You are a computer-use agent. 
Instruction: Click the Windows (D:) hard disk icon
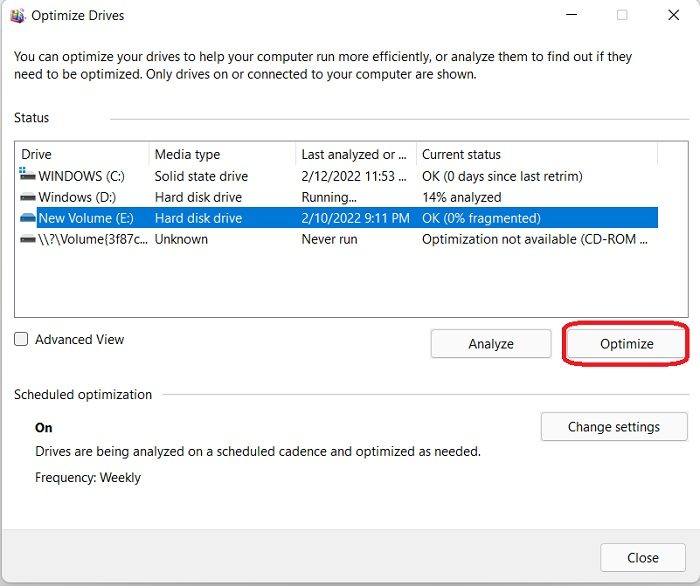27,197
